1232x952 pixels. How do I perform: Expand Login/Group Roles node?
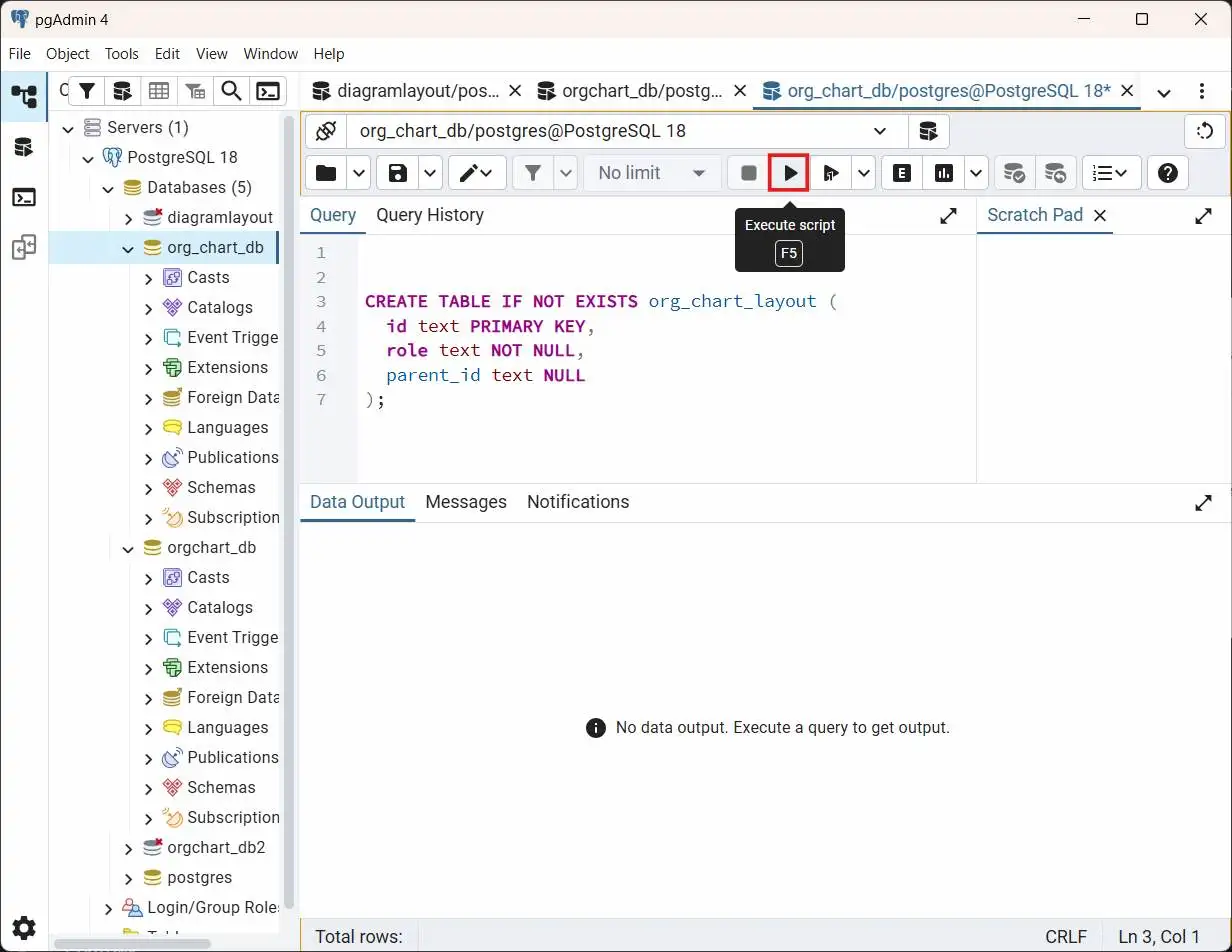click(108, 908)
